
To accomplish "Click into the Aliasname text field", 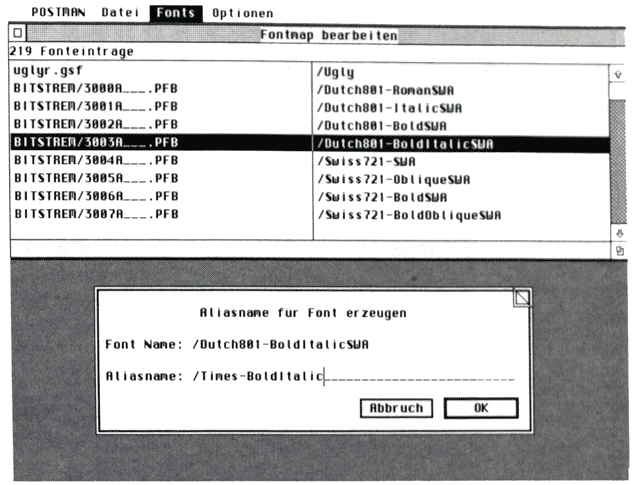I will click(x=420, y=376).
